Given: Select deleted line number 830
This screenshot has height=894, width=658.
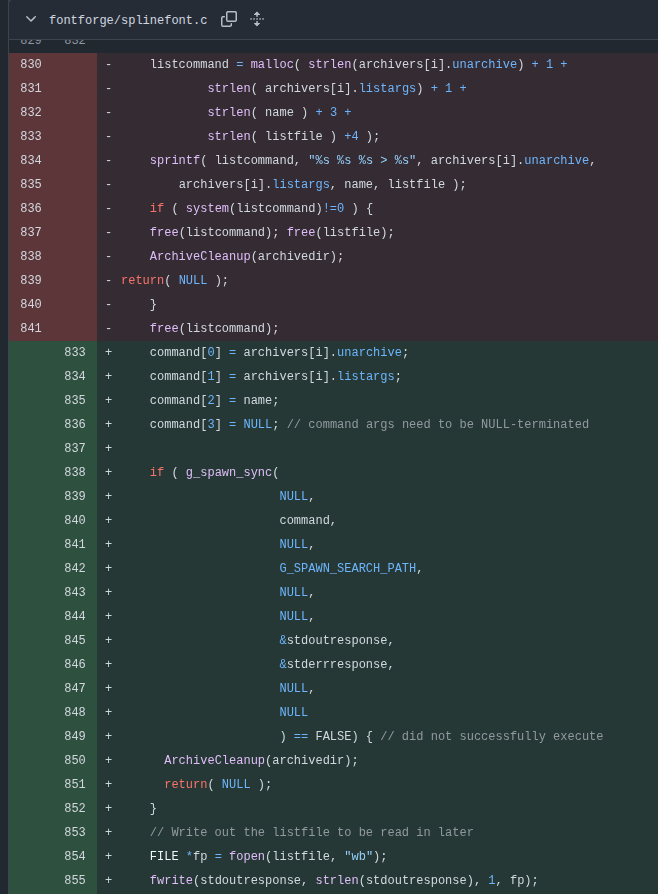Looking at the screenshot, I should point(31,64).
